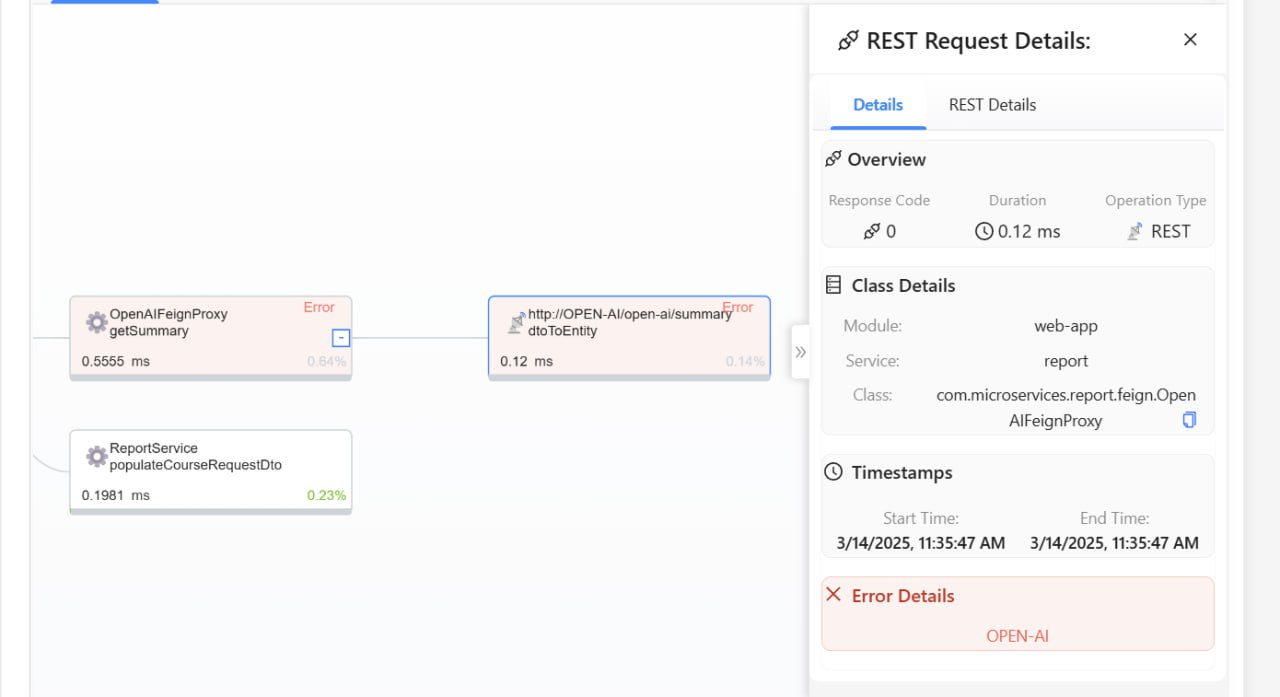Screen dimensions: 1280x697
Task: Click the Class Details list icon
Action: 833,285
